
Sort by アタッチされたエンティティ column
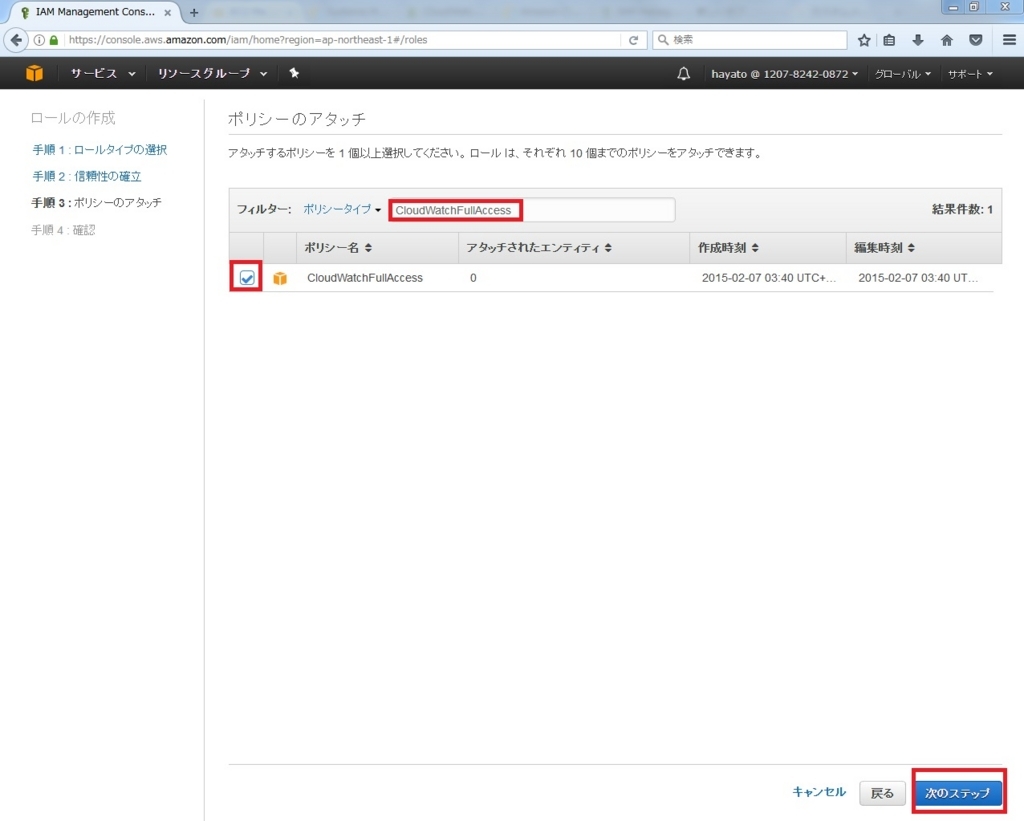[x=539, y=248]
